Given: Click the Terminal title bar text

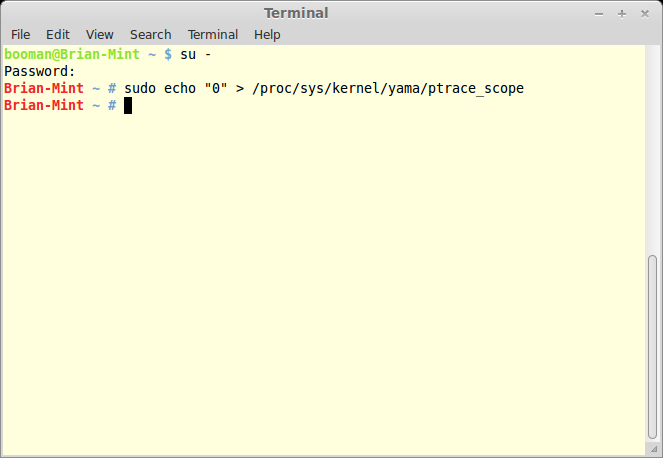Looking at the screenshot, I should pyautogui.click(x=296, y=14).
